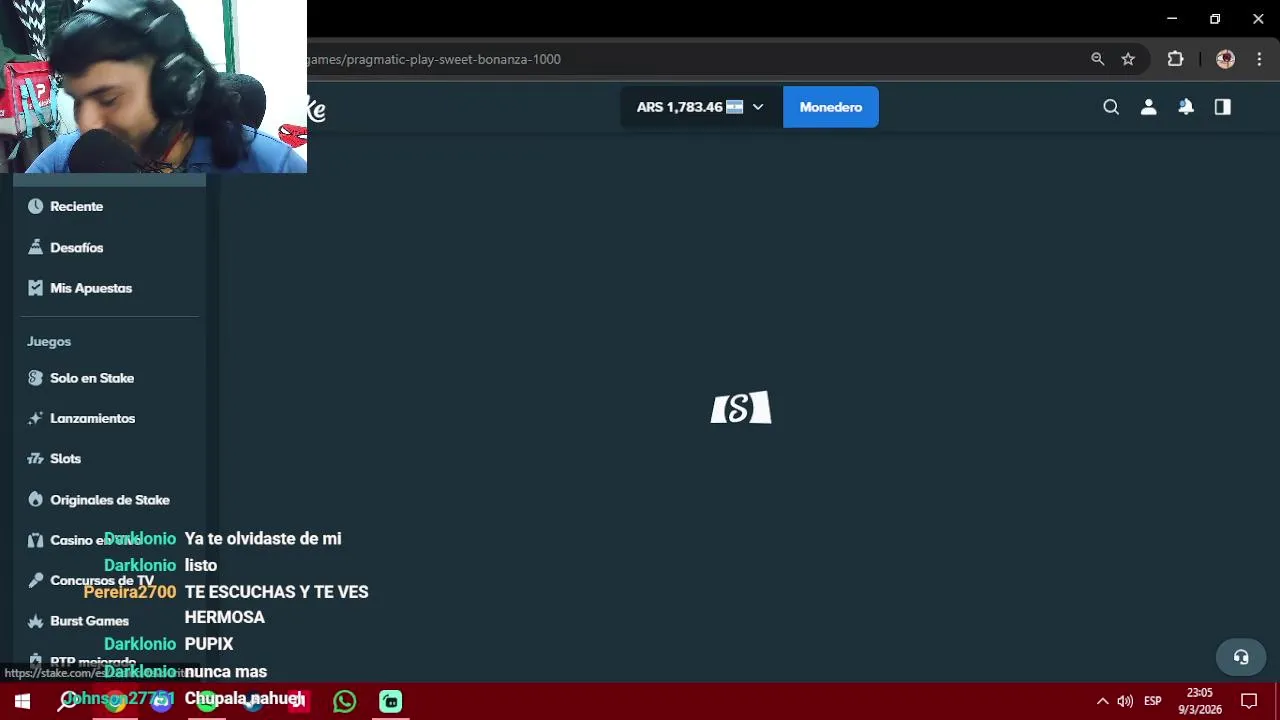Open the browser extensions puzzle icon

coord(1175,59)
